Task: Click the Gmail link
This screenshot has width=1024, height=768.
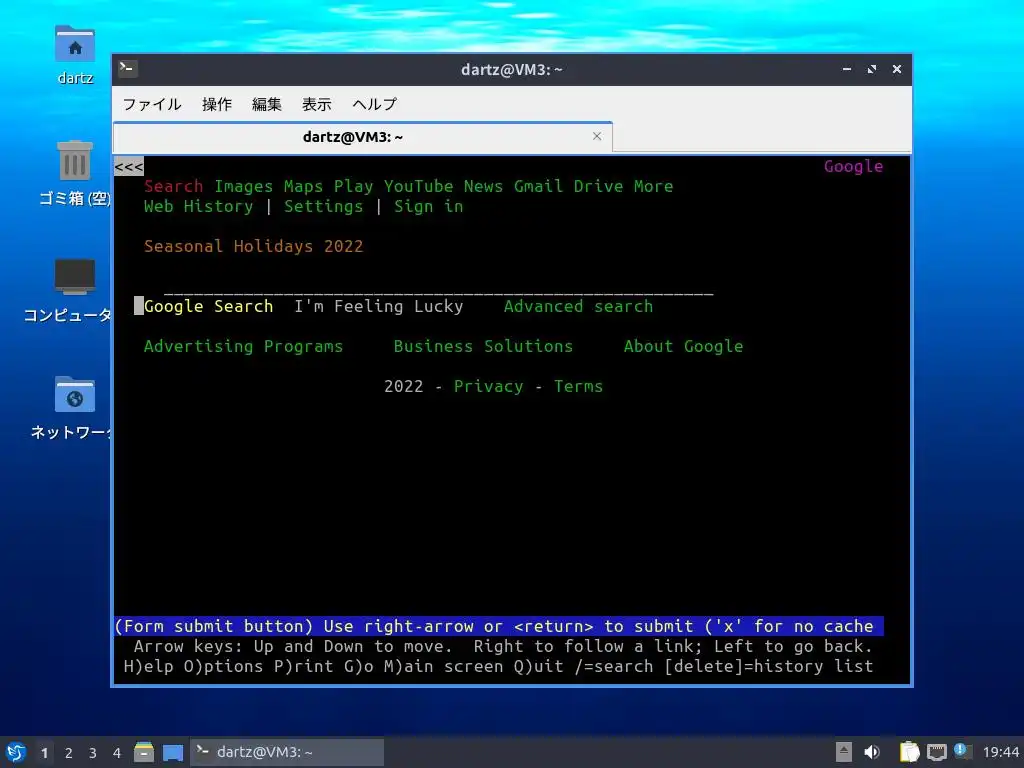Action: tap(538, 186)
